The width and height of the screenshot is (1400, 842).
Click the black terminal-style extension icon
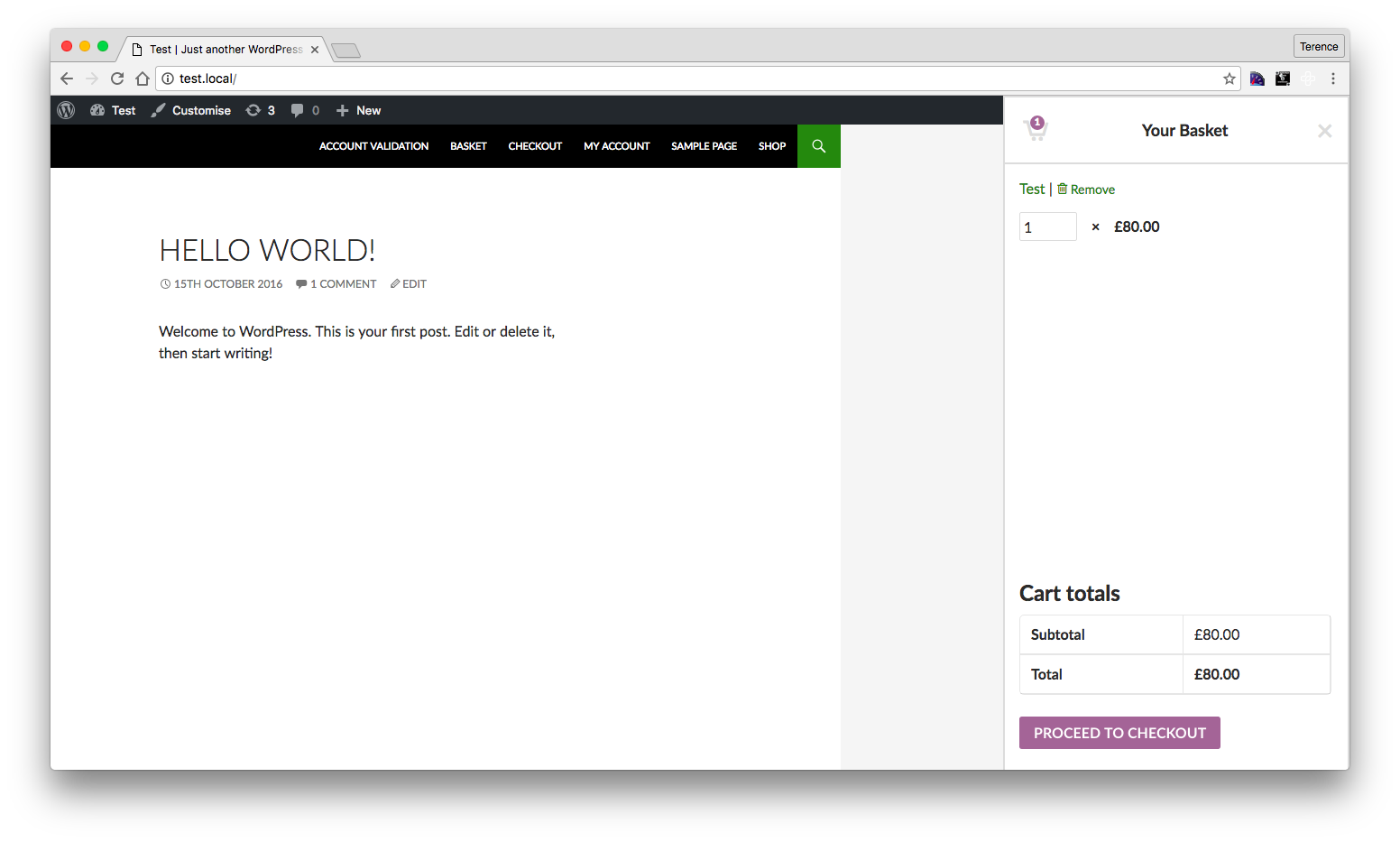click(x=1283, y=79)
